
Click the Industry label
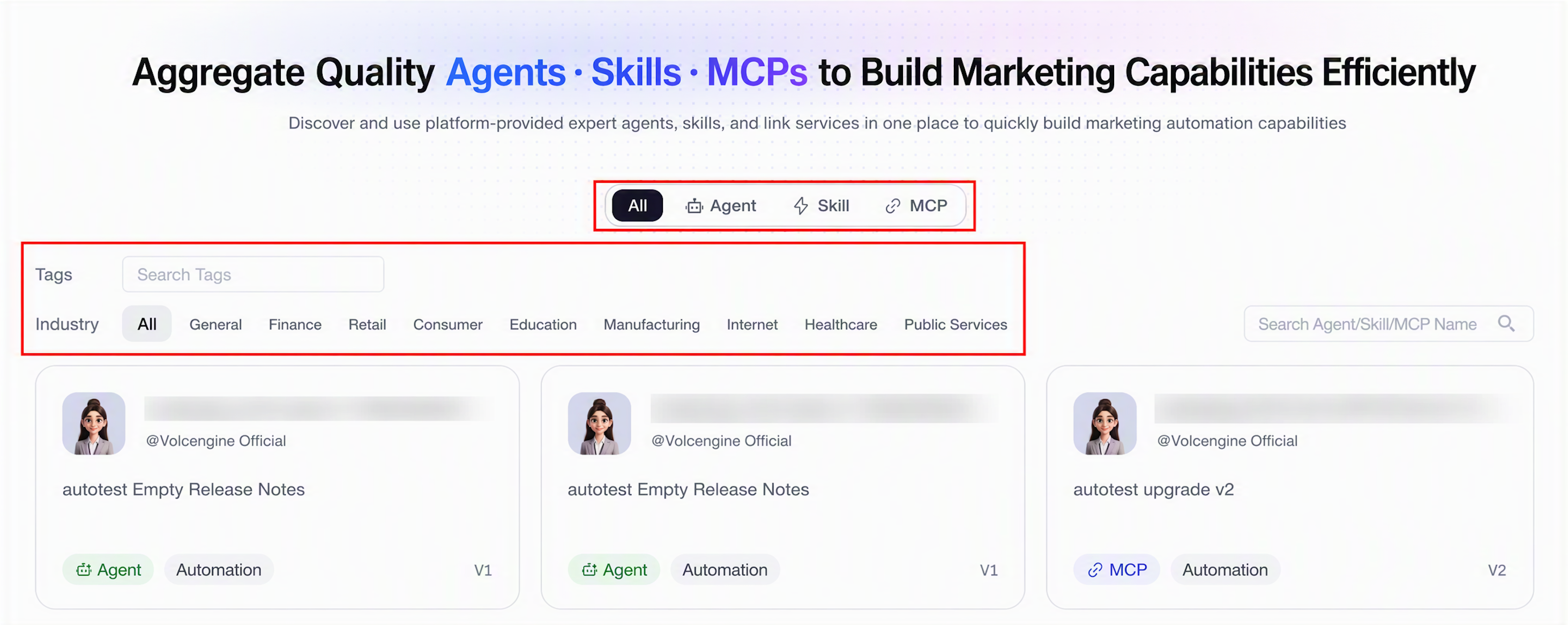(67, 324)
